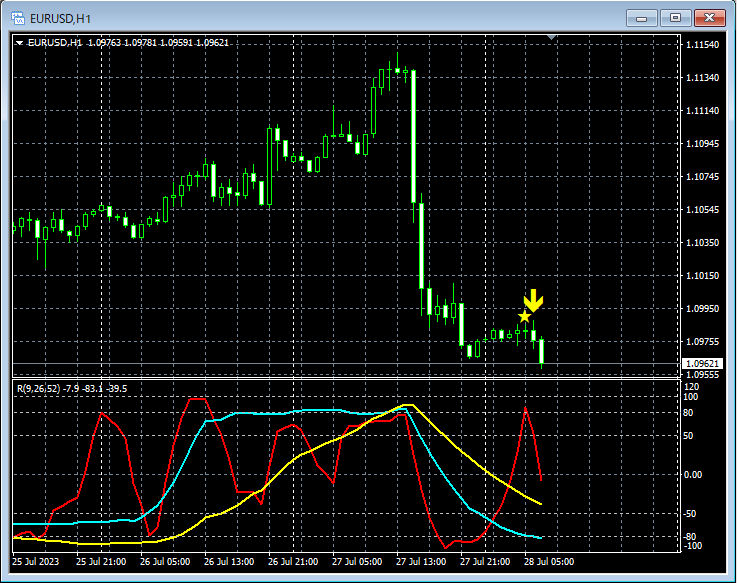
Task: Click the EURUSD,H1 chart window icon
Action: [x=18, y=18]
